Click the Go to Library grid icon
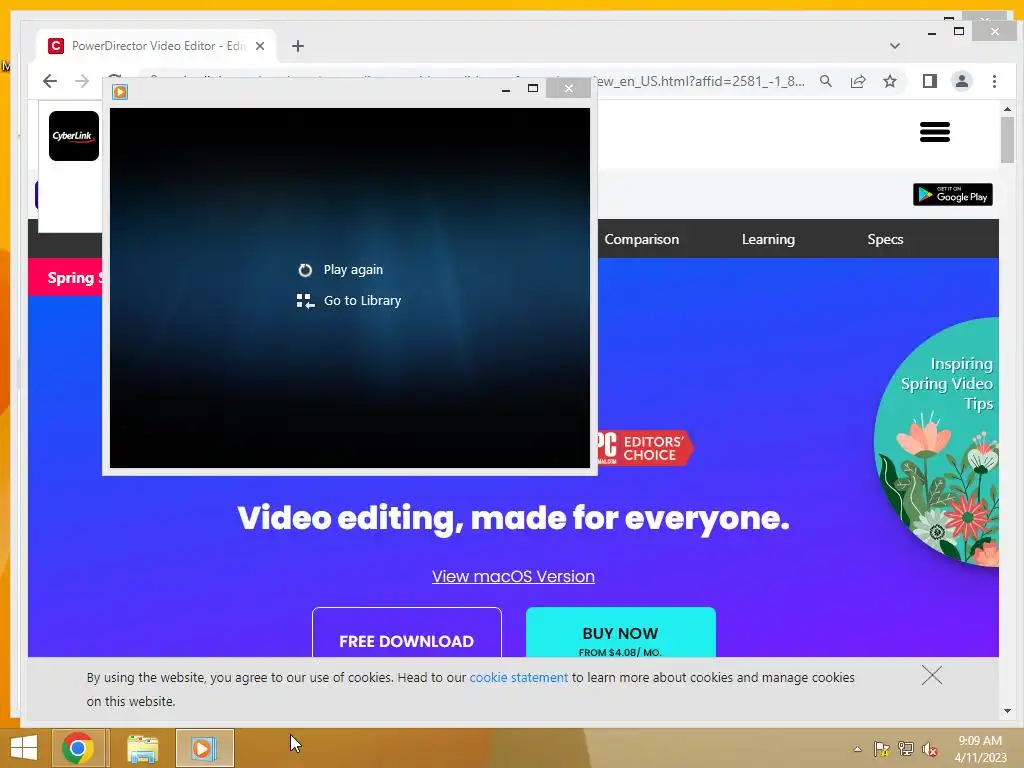Image resolution: width=1024 pixels, height=768 pixels. pyautogui.click(x=305, y=301)
